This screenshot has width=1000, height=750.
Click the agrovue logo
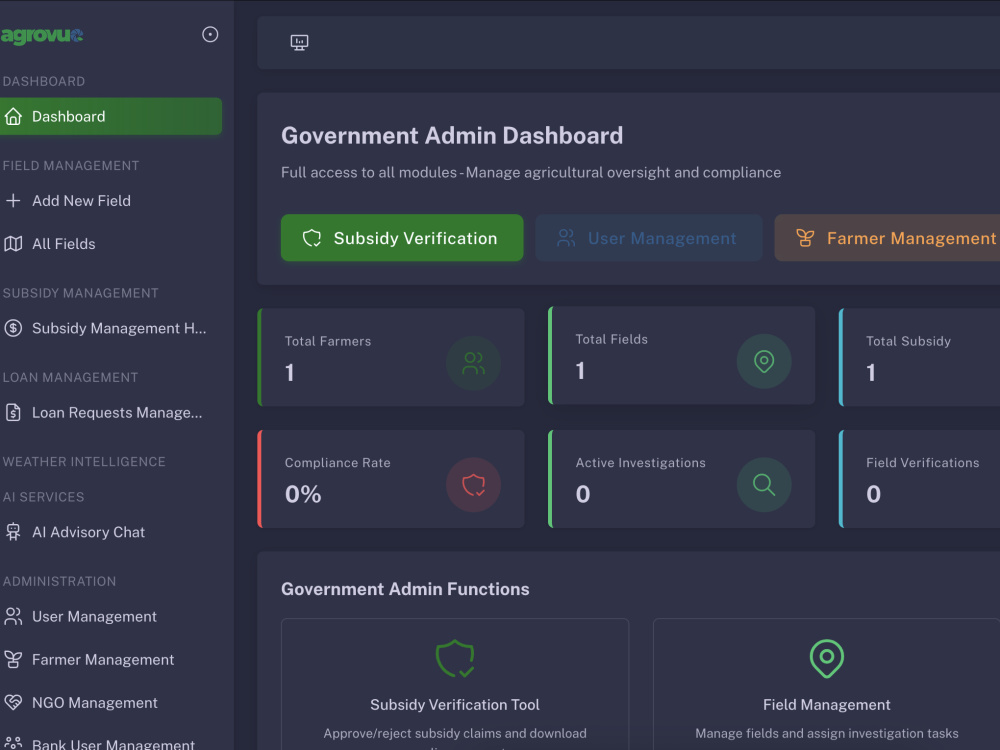[x=41, y=35]
